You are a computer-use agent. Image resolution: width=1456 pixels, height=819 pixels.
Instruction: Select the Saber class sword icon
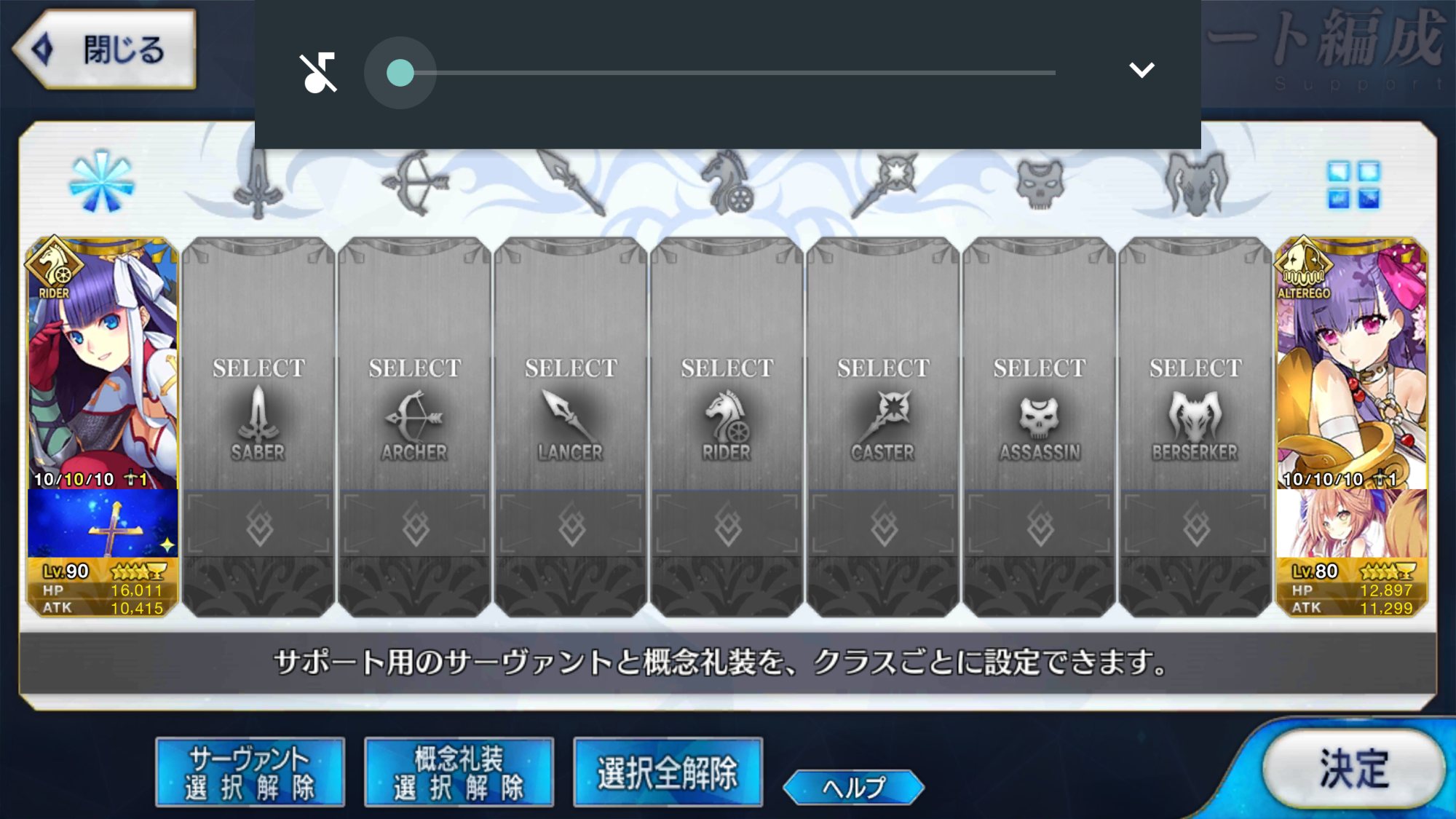pyautogui.click(x=258, y=183)
